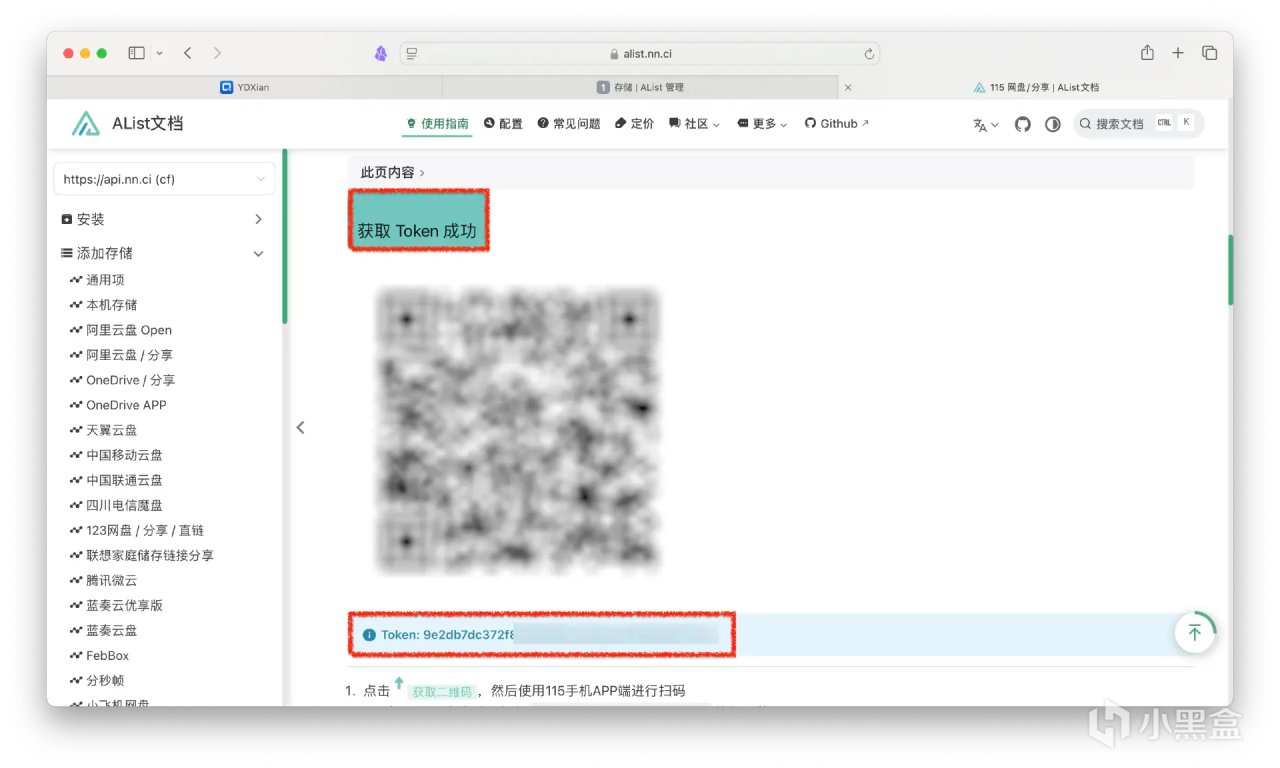Open the Safari share menu

coord(1147,53)
